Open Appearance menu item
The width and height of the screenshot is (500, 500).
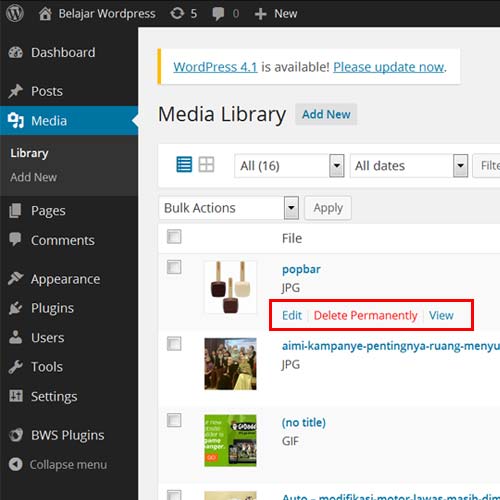(65, 279)
